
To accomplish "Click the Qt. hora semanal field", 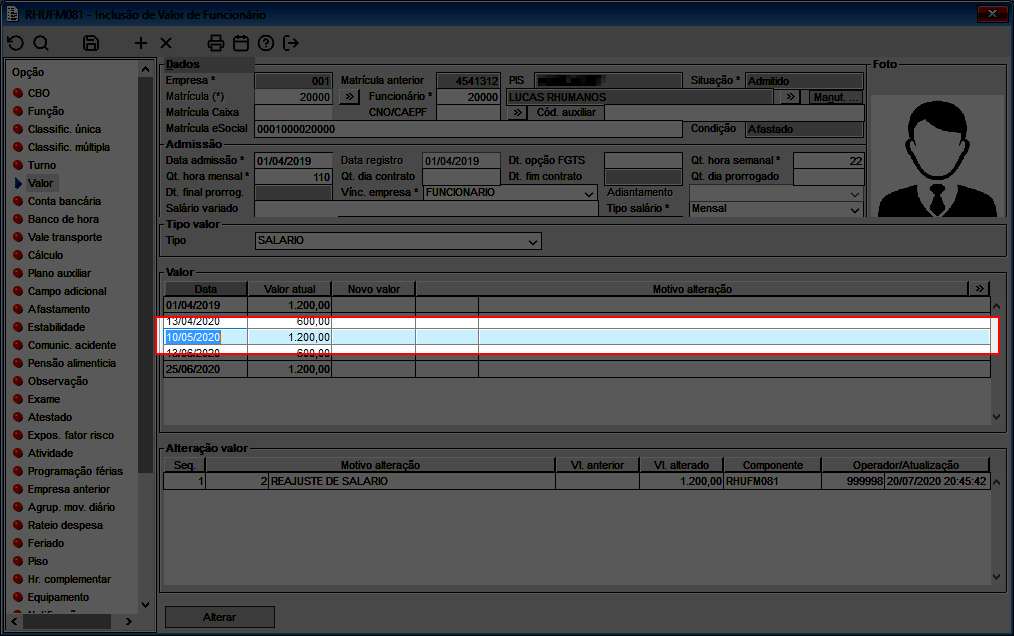I will [x=828, y=161].
